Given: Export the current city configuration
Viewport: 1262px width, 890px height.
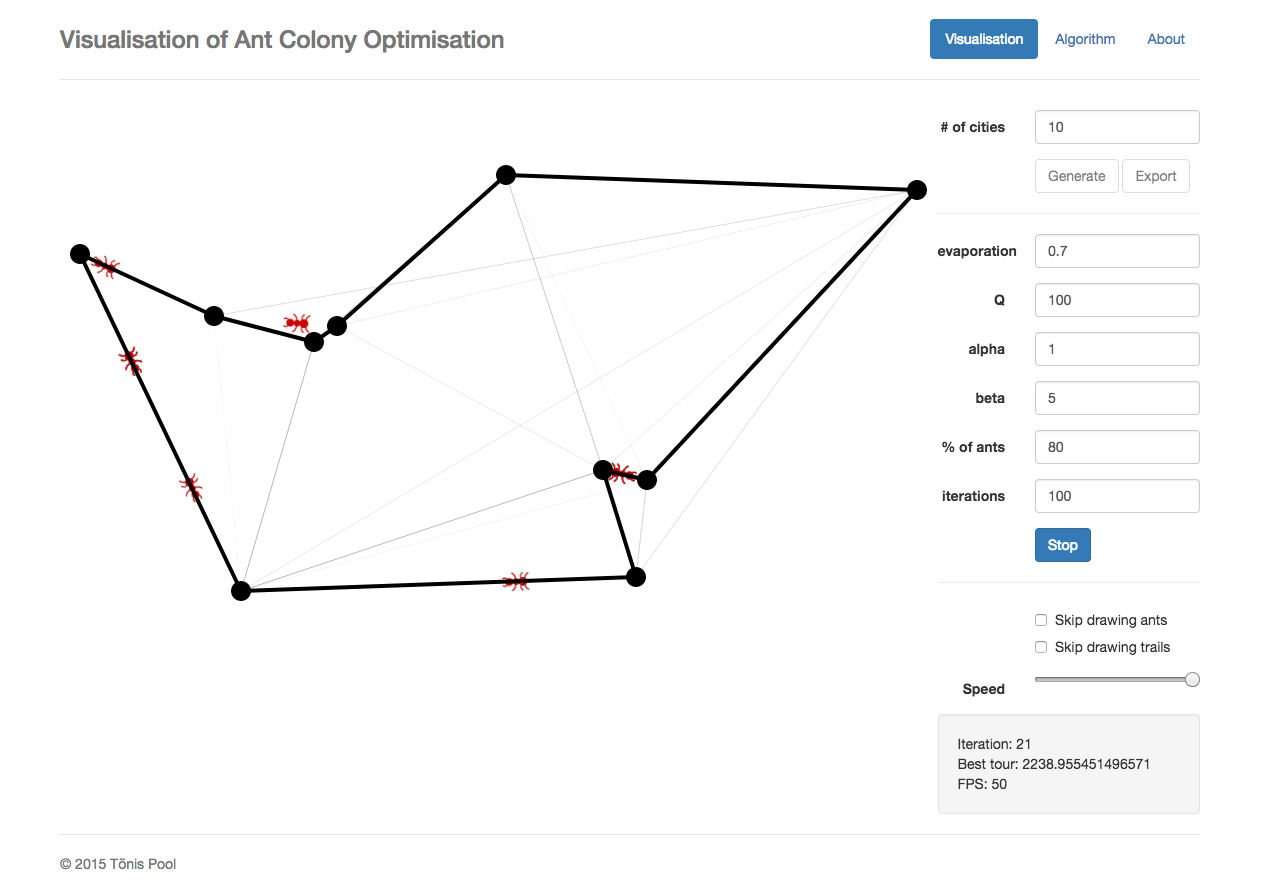Looking at the screenshot, I should click(x=1155, y=175).
